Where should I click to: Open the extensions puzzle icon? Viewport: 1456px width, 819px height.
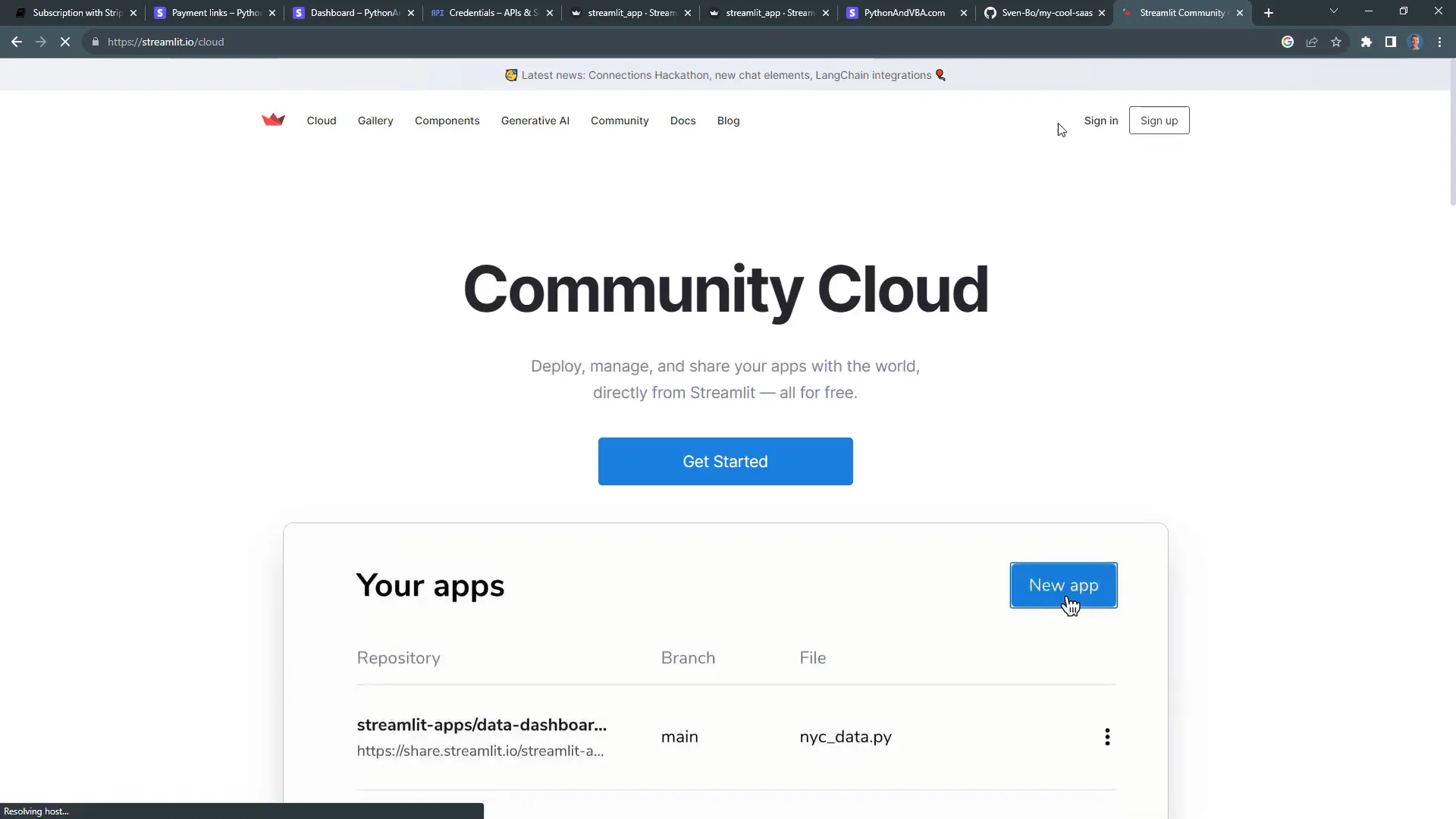tap(1367, 42)
